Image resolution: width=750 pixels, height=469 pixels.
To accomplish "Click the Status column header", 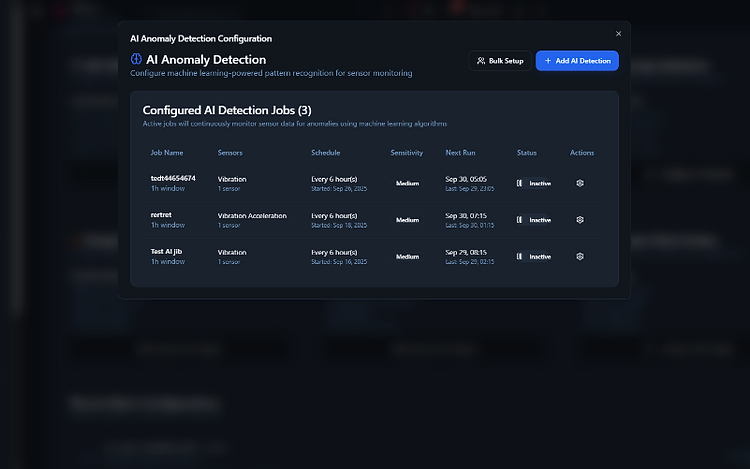I will click(527, 153).
